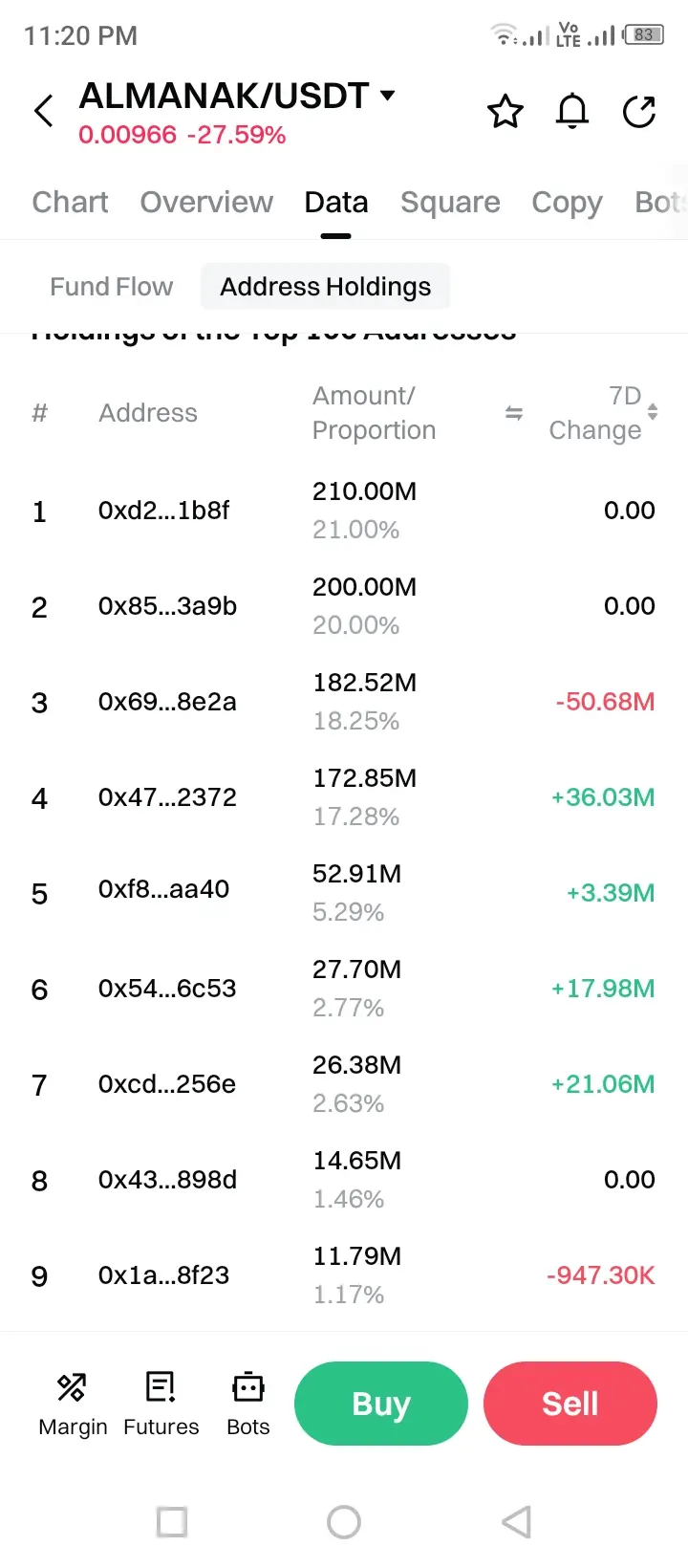Open address 0xd2...1b8f details

163,511
